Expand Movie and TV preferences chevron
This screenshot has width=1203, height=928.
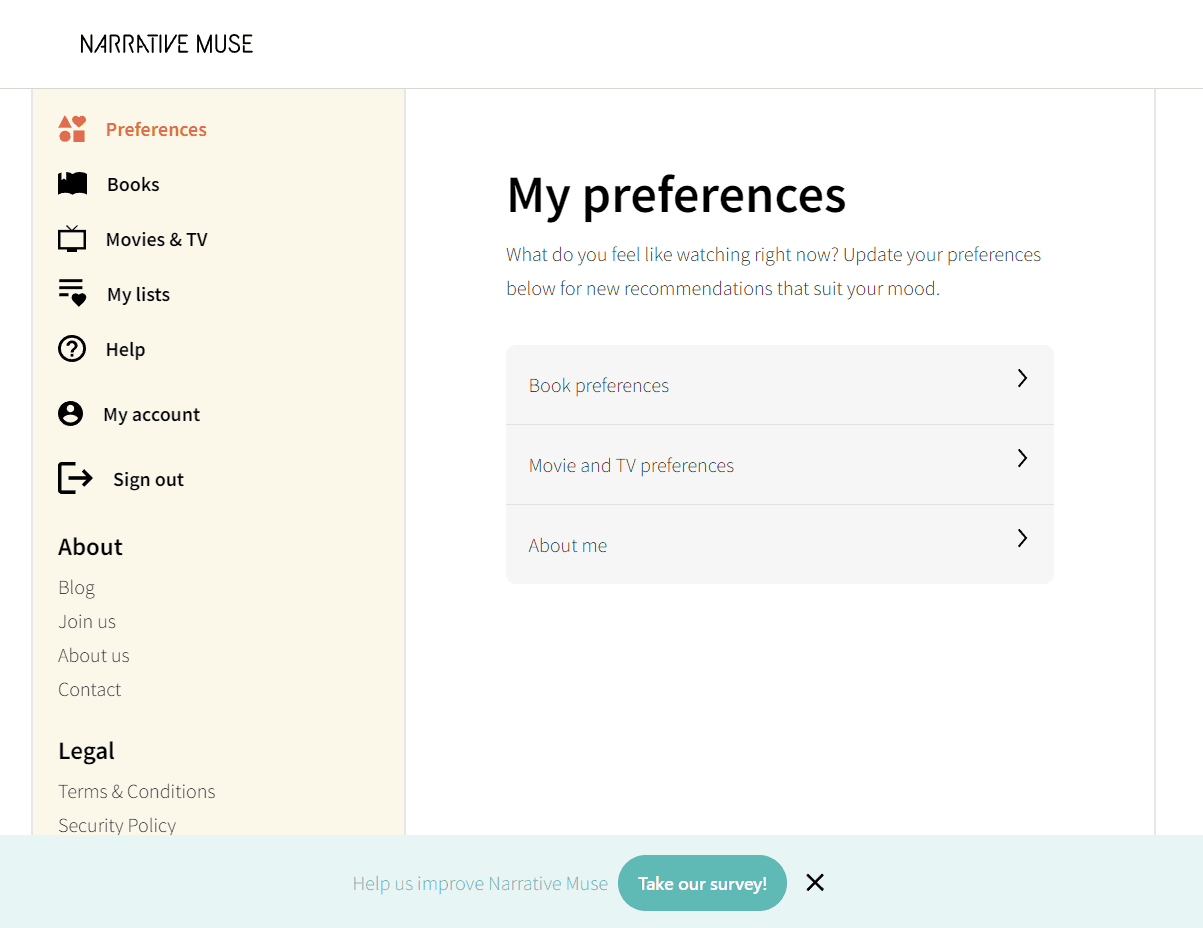pos(1022,458)
